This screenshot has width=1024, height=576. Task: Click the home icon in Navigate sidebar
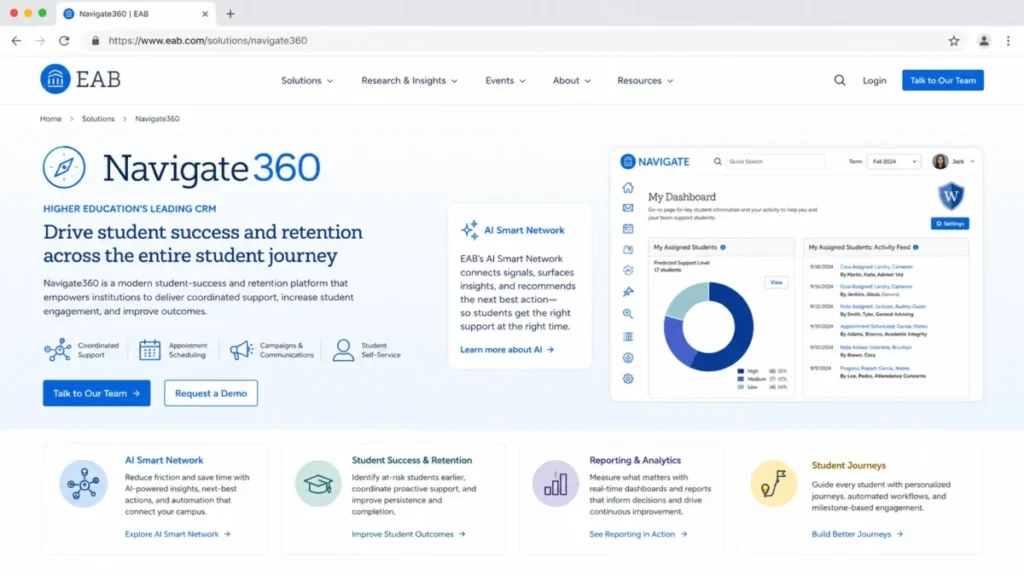pyautogui.click(x=628, y=187)
